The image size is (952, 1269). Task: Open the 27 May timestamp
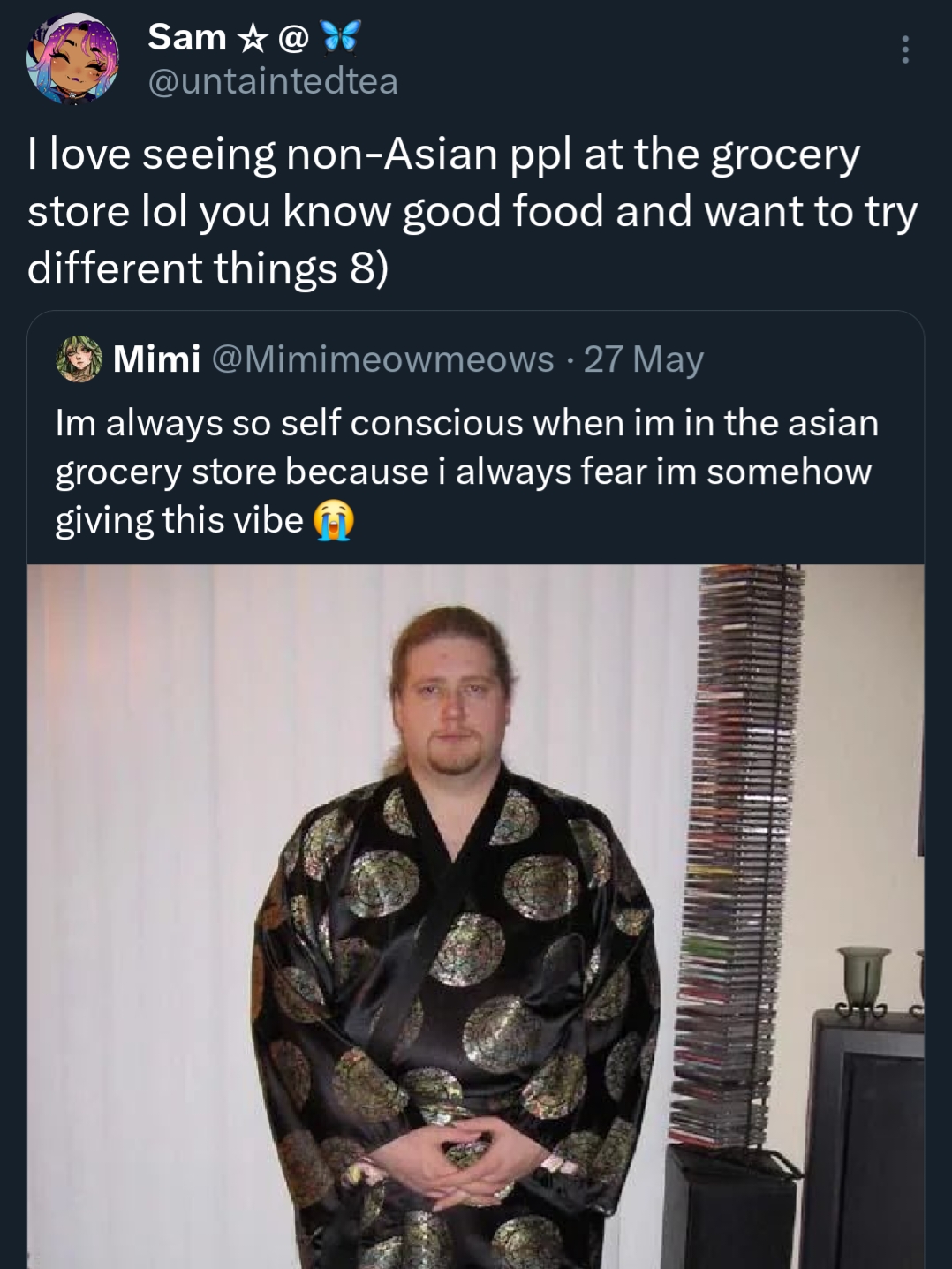coord(643,359)
